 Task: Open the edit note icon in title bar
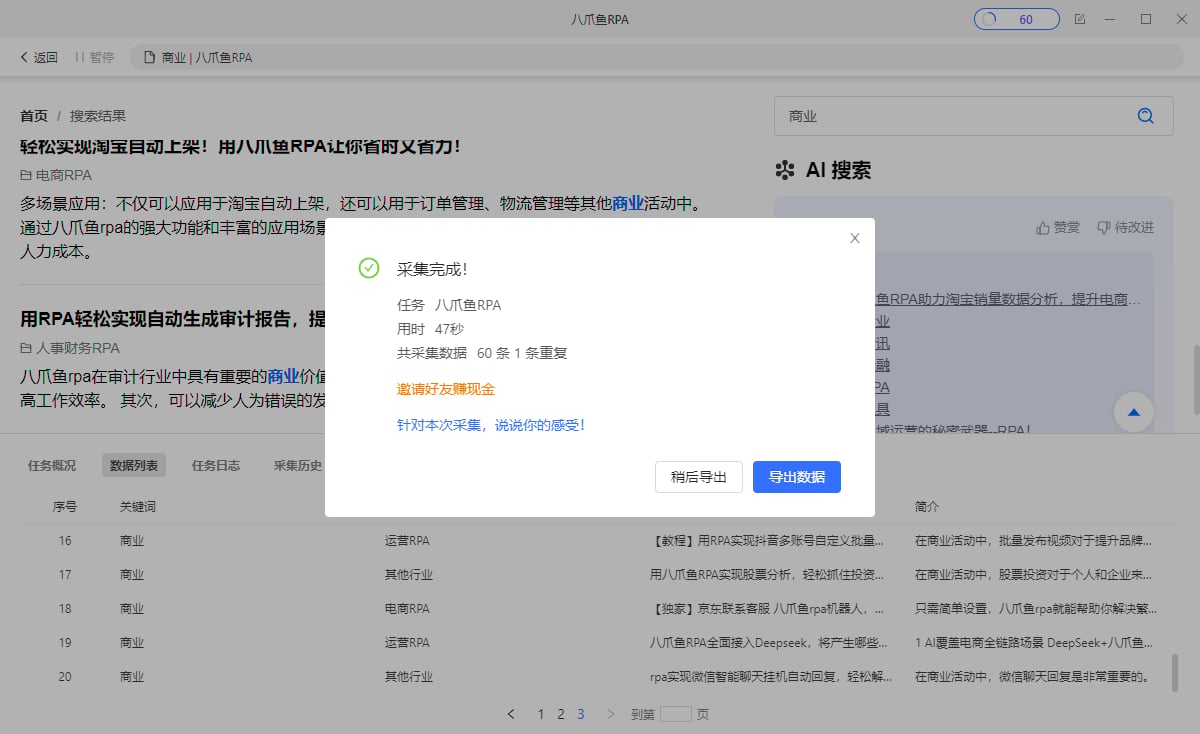pos(1079,19)
